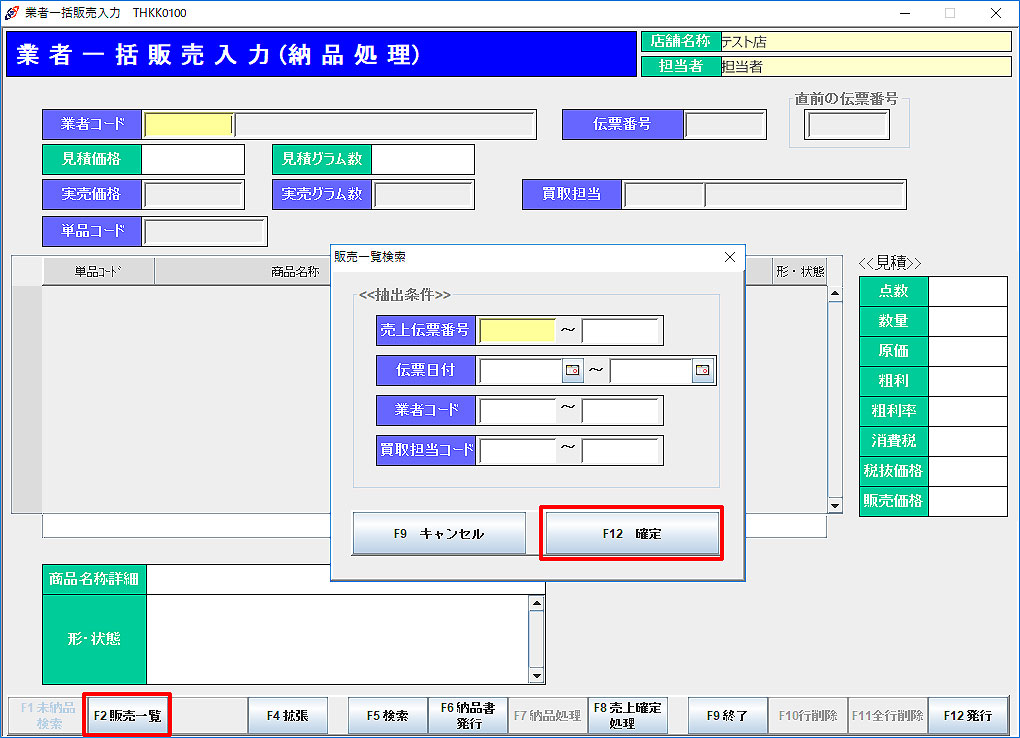
Task: Select the 買取担当コード end range field
Action: 621,451
